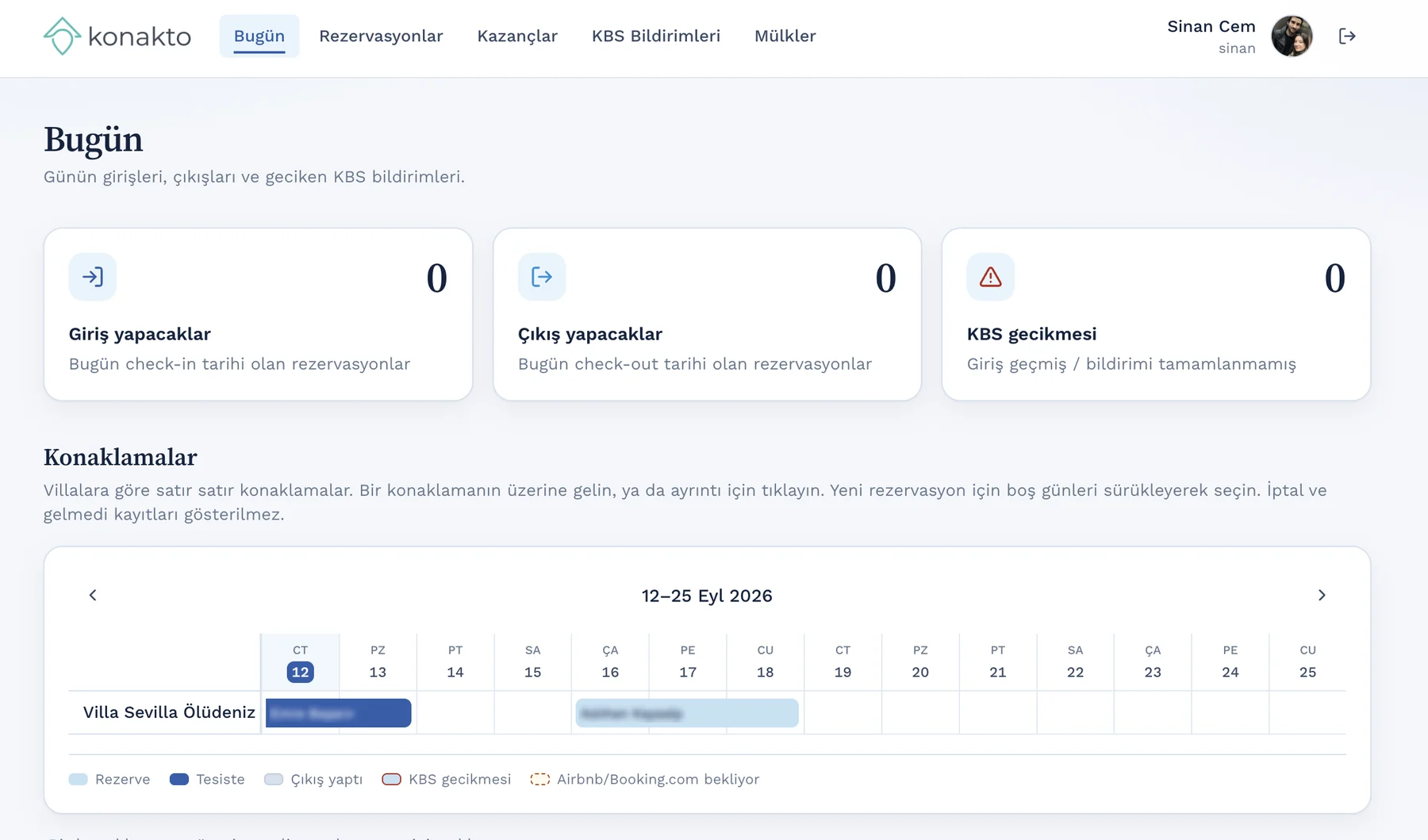Click Airbnb/Booking.com bekliyor legend swatch
Image resolution: width=1428 pixels, height=840 pixels.
pyautogui.click(x=539, y=779)
